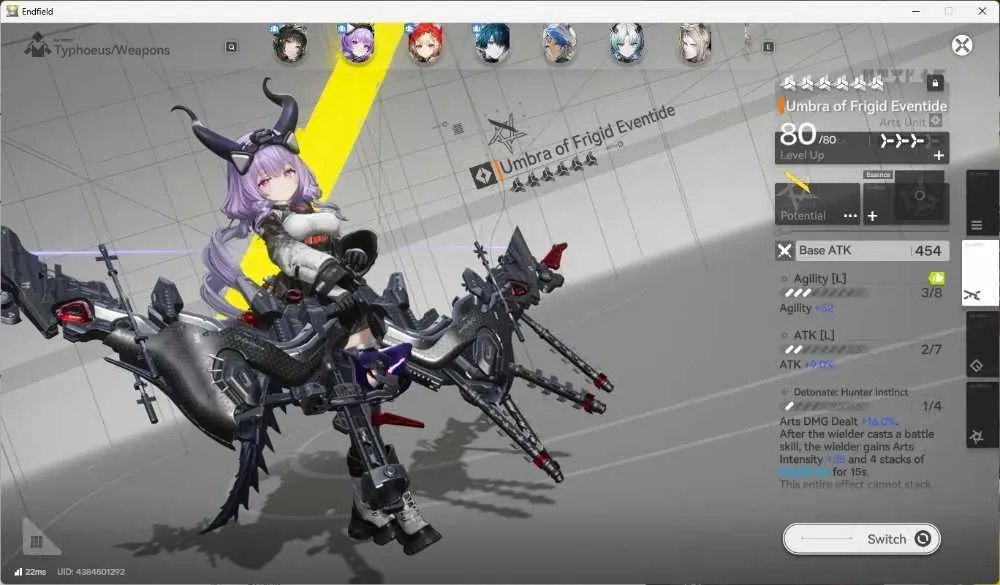Screen dimensions: 1000x585
Task: Click the E next-operator key icon
Action: pos(768,47)
